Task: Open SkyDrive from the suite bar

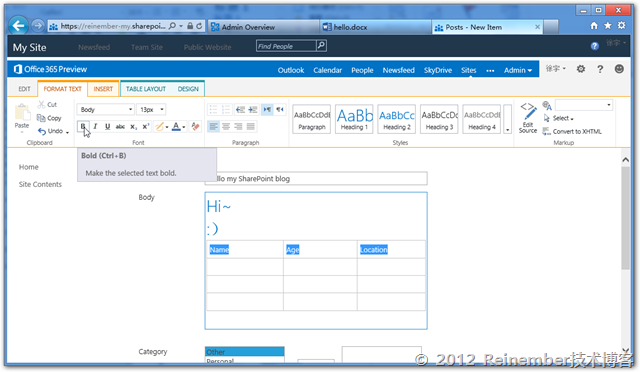Action: coord(438,70)
